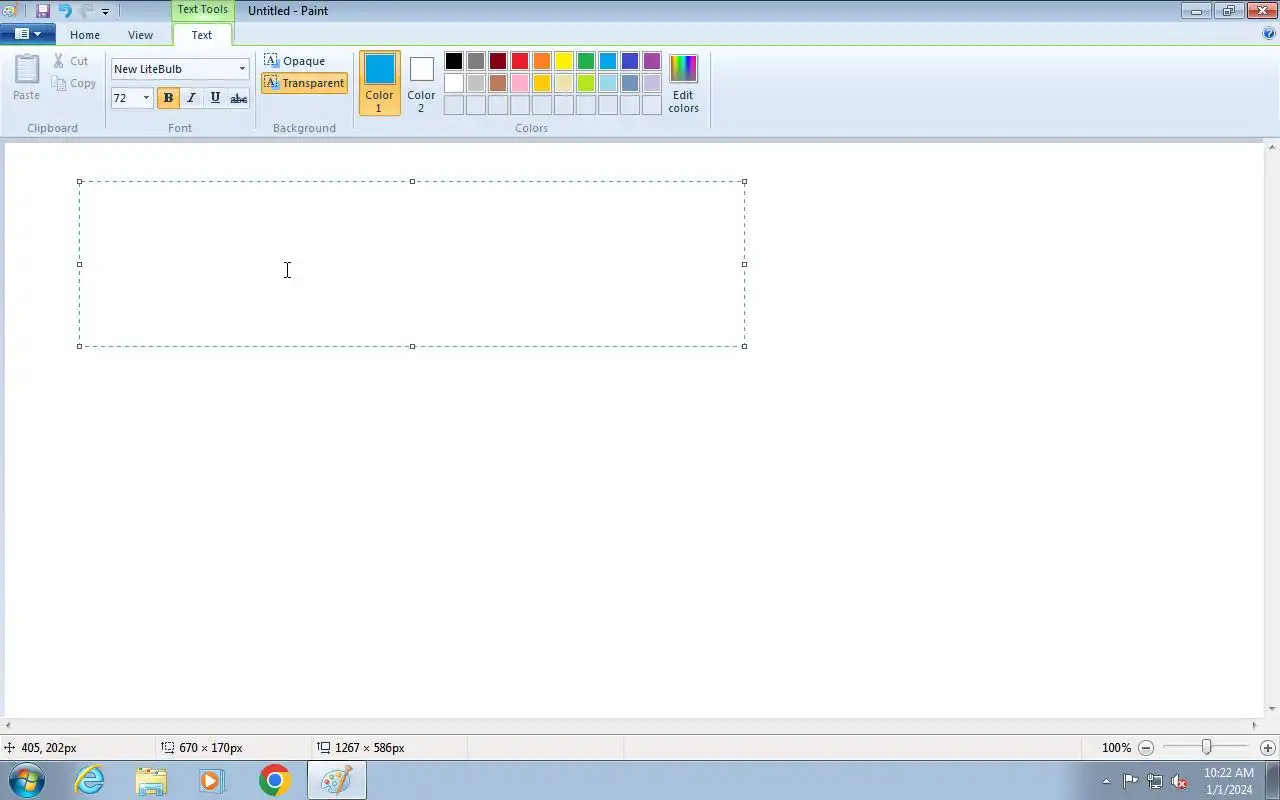Screen dimensions: 1280x800
Task: Launch Internet Explorer from taskbar
Action: (x=90, y=780)
